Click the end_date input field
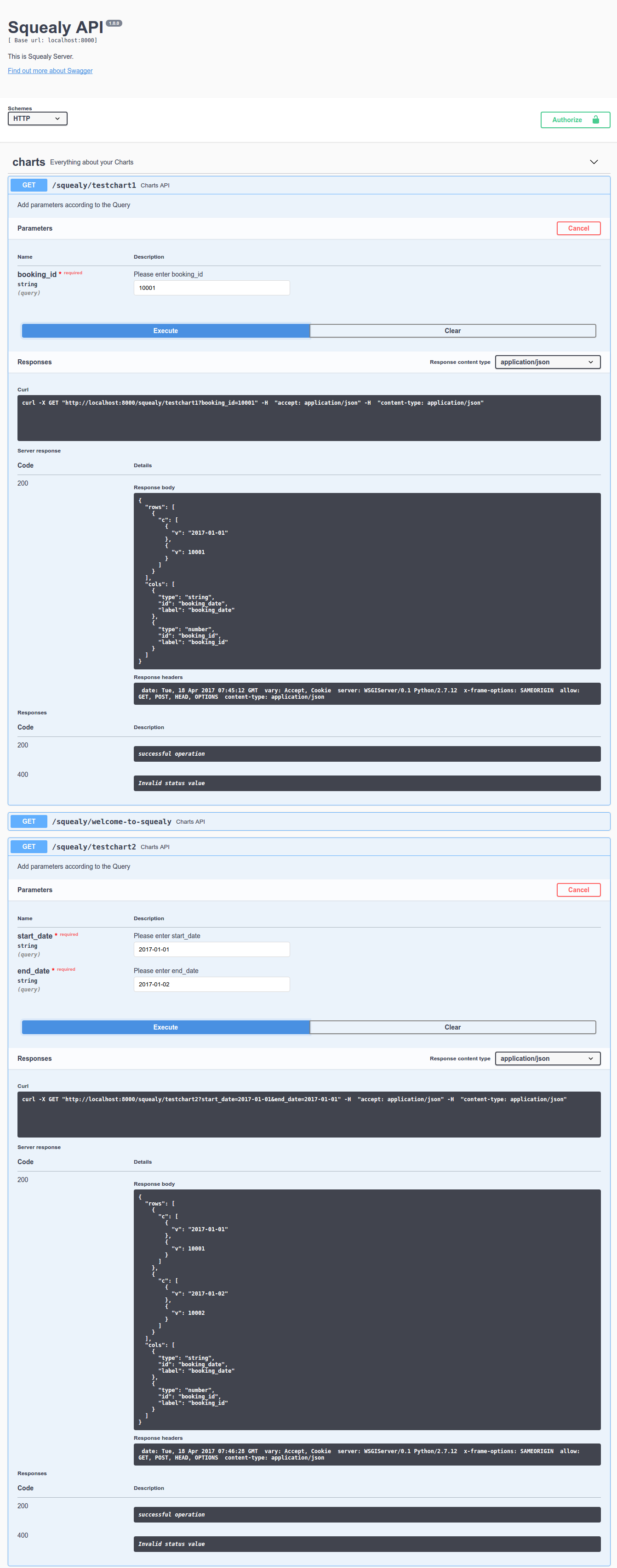The width and height of the screenshot is (617, 1568). click(x=211, y=984)
